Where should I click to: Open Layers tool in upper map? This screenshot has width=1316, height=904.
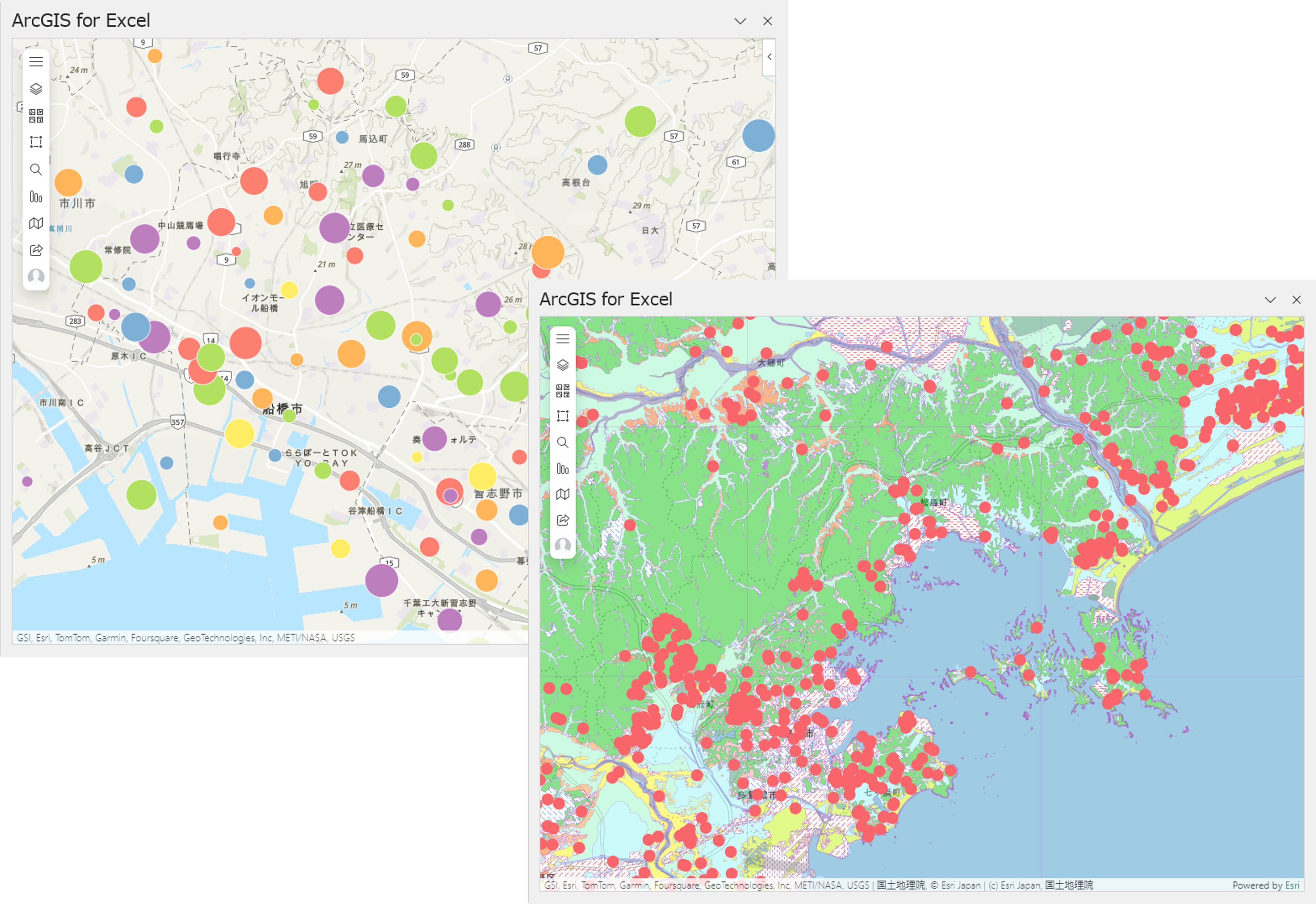tap(36, 89)
